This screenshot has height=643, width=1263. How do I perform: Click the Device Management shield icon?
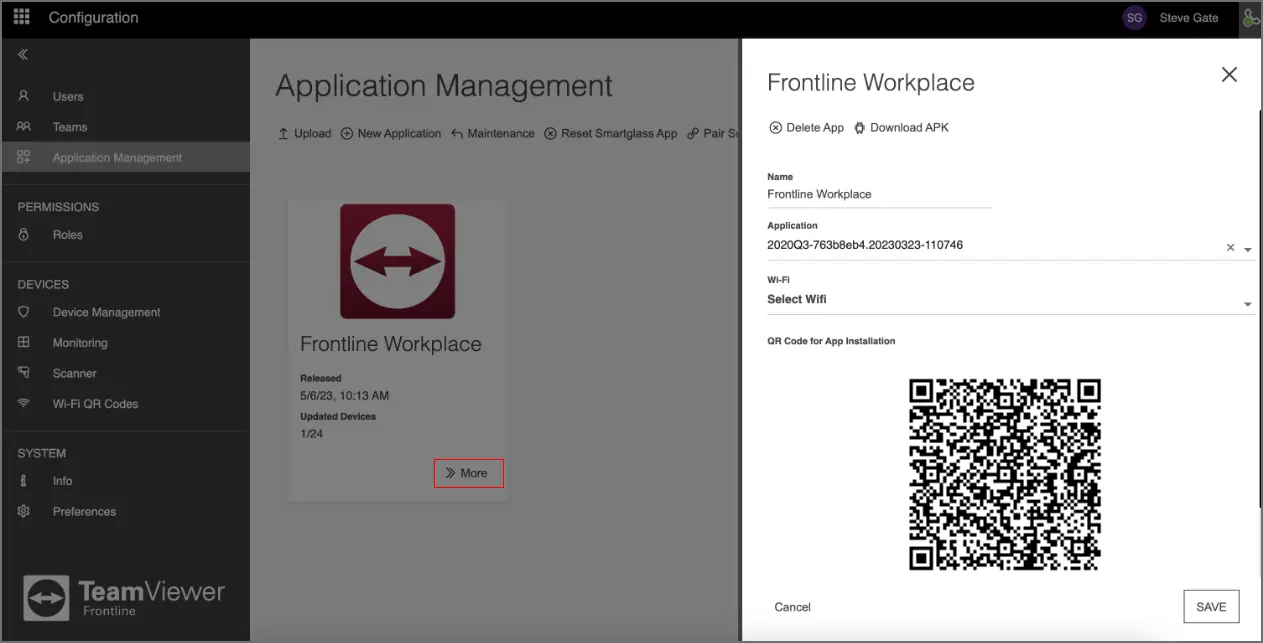pos(24,312)
